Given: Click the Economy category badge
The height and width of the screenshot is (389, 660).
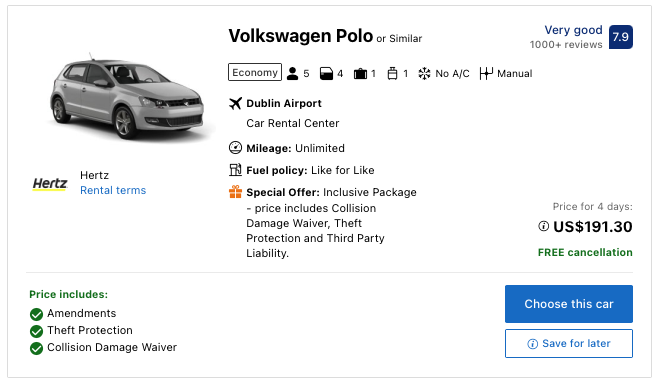Looking at the screenshot, I should (x=255, y=72).
